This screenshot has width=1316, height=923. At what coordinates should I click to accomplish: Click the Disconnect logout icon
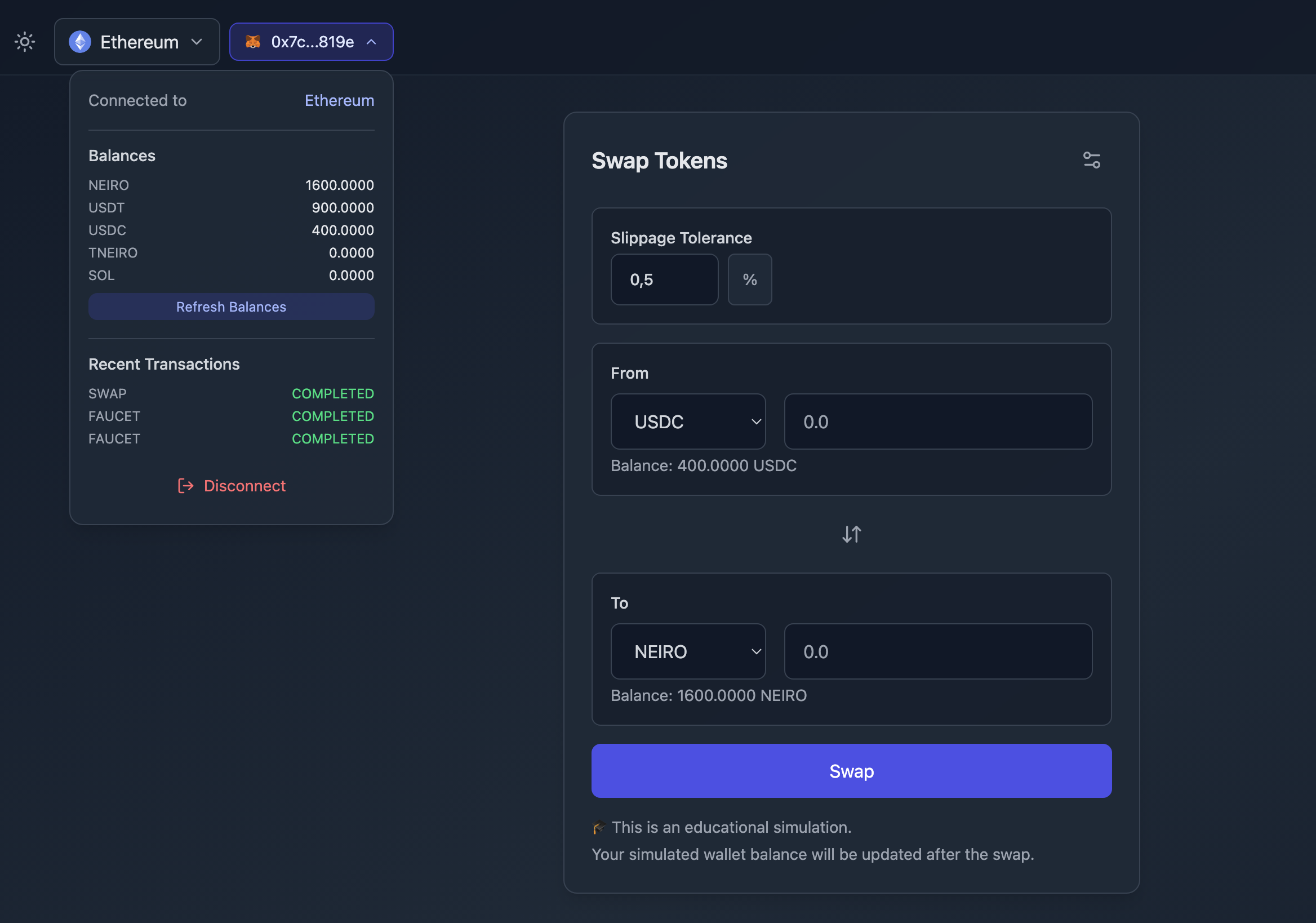(x=186, y=486)
